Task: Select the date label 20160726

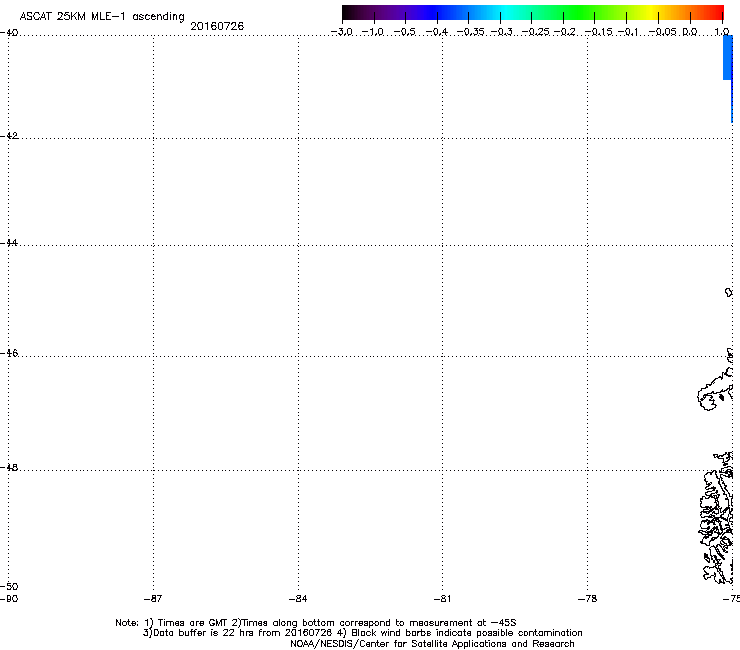Action: click(x=217, y=26)
